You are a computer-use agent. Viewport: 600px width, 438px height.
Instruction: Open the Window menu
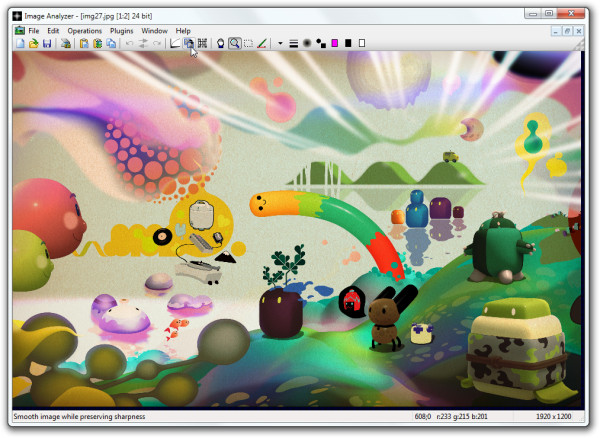[155, 31]
